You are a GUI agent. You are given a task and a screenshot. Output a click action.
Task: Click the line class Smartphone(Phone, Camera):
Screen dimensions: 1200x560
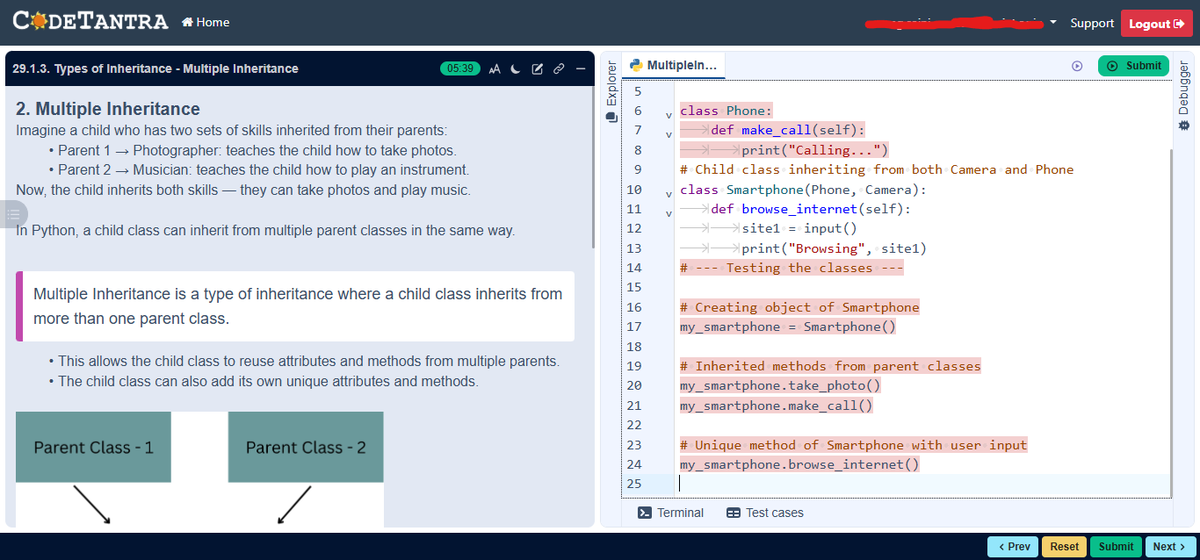click(803, 190)
